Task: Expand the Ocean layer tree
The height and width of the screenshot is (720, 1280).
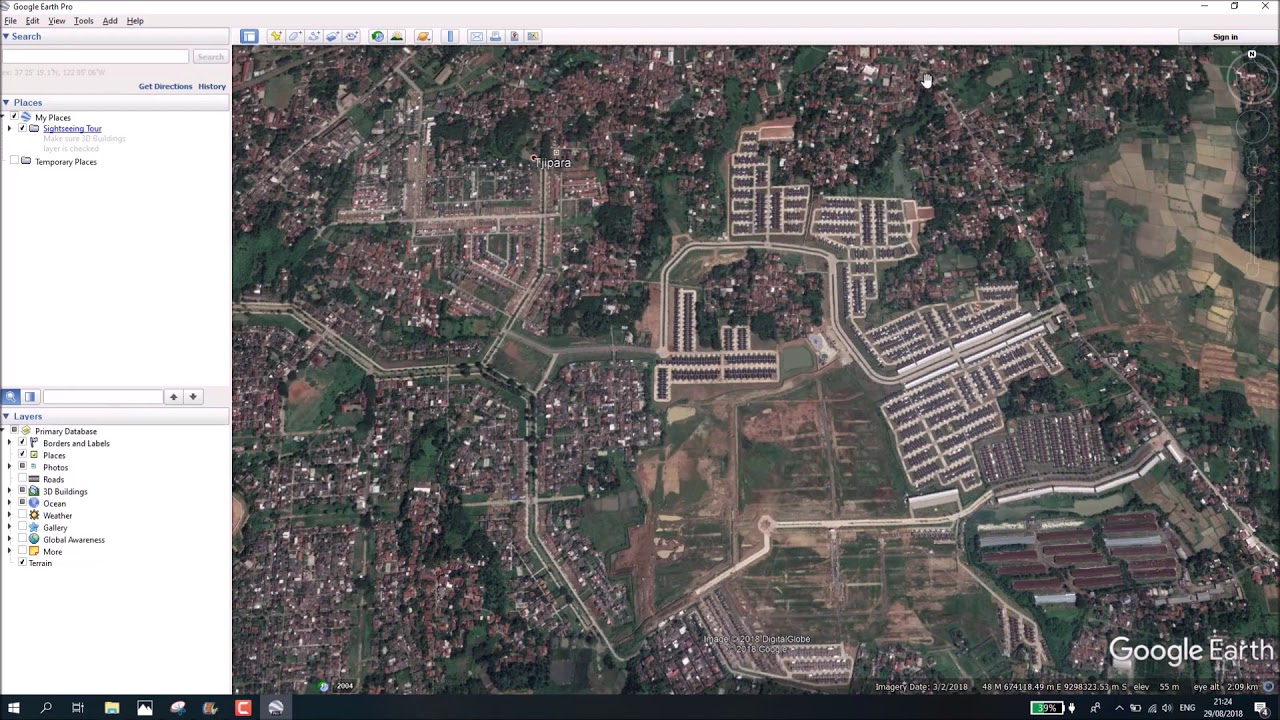Action: [10, 503]
